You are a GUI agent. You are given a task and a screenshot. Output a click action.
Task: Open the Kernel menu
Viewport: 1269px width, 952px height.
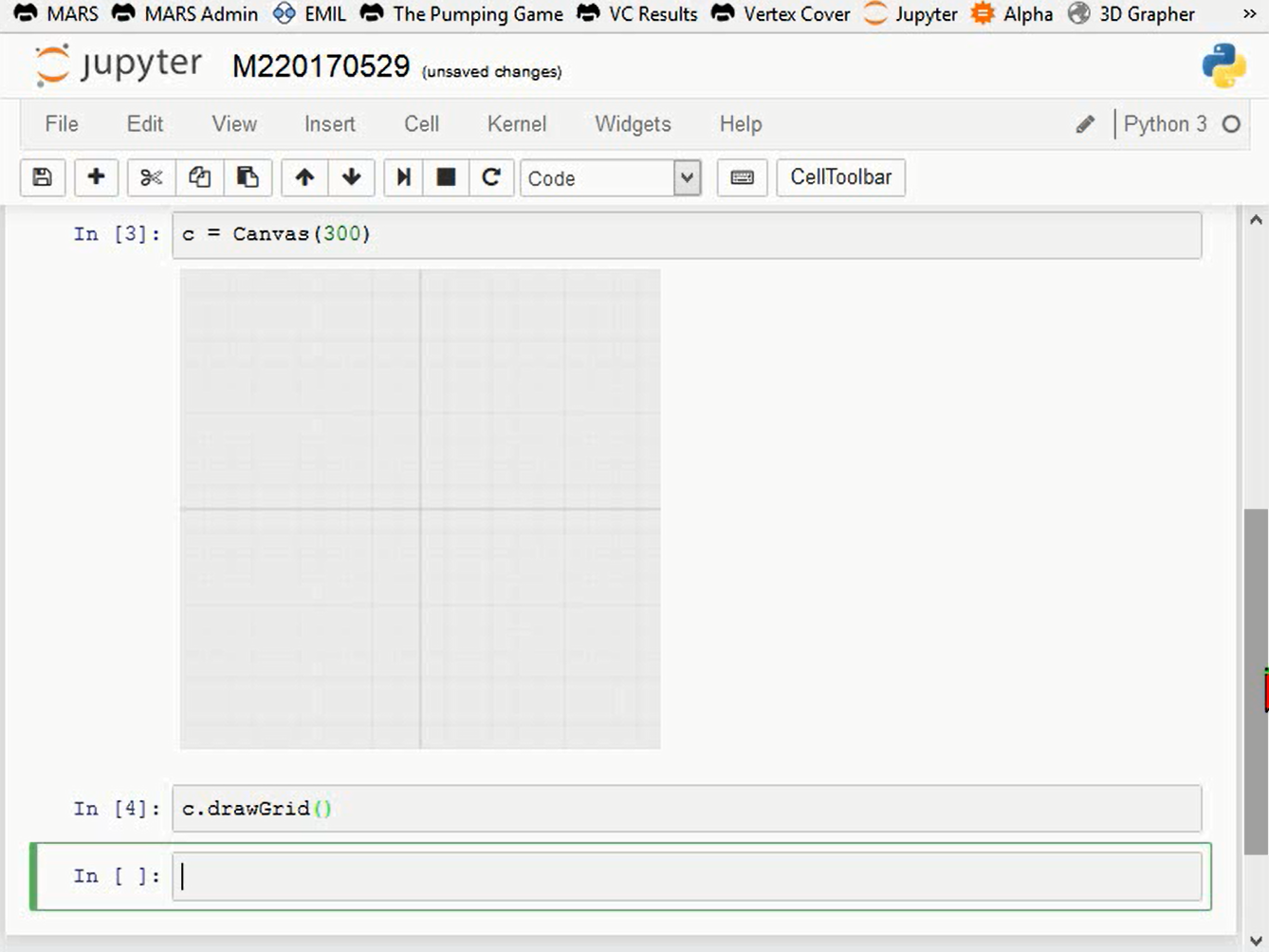click(x=517, y=124)
